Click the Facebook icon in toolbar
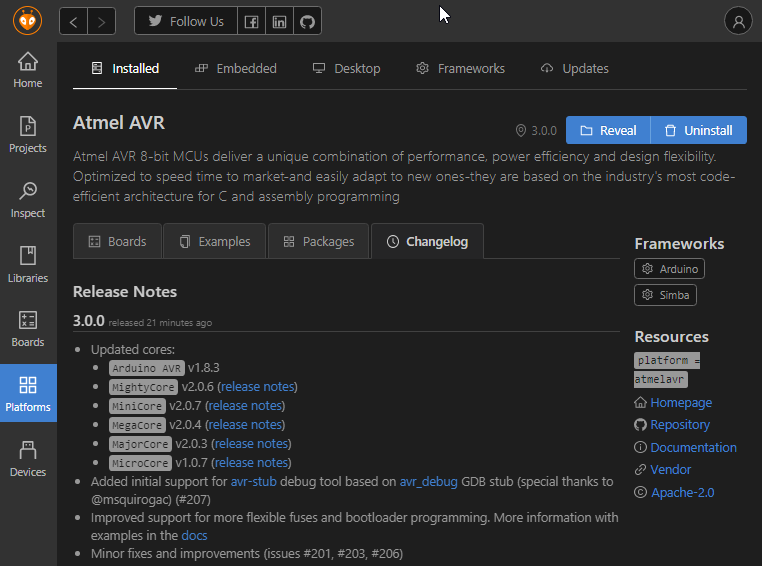The image size is (762, 566). click(x=252, y=21)
